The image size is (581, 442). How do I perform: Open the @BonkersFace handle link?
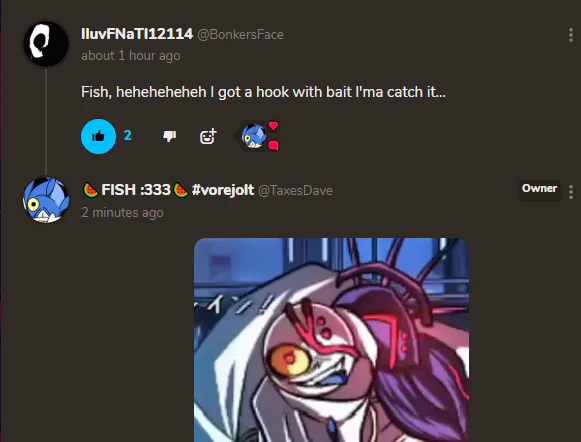point(240,35)
